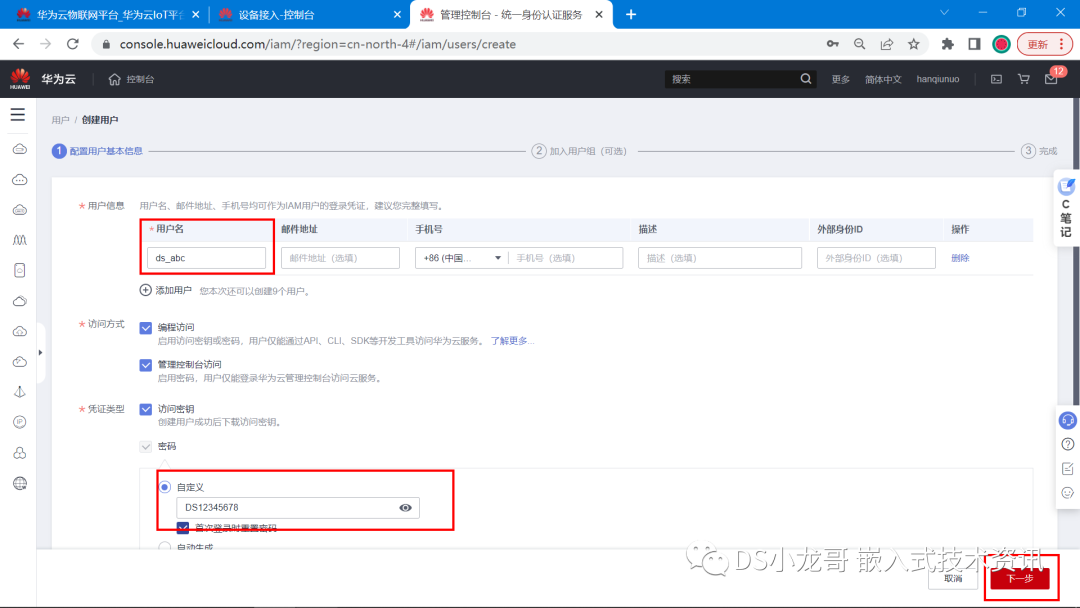Click the smiley face rating icon
This screenshot has width=1080, height=608.
click(1068, 492)
